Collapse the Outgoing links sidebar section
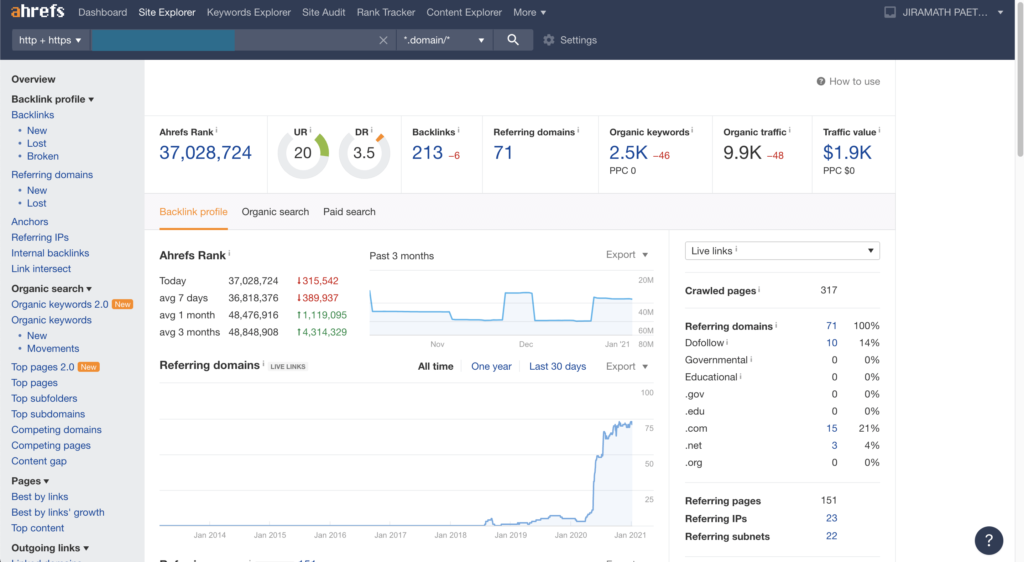Viewport: 1024px width, 562px height. tap(50, 548)
